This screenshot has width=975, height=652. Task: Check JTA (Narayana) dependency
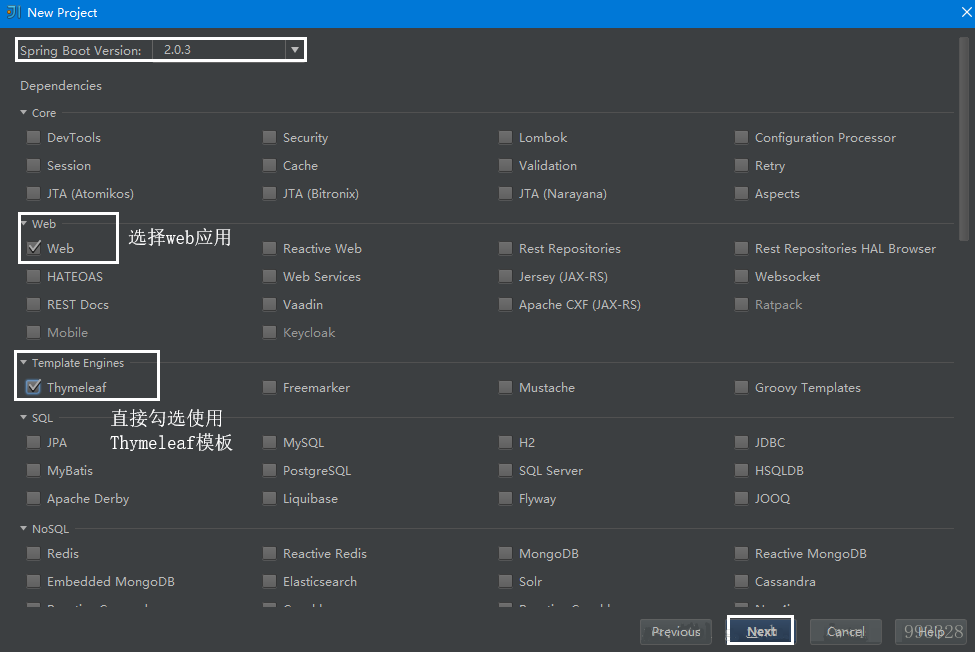point(506,193)
